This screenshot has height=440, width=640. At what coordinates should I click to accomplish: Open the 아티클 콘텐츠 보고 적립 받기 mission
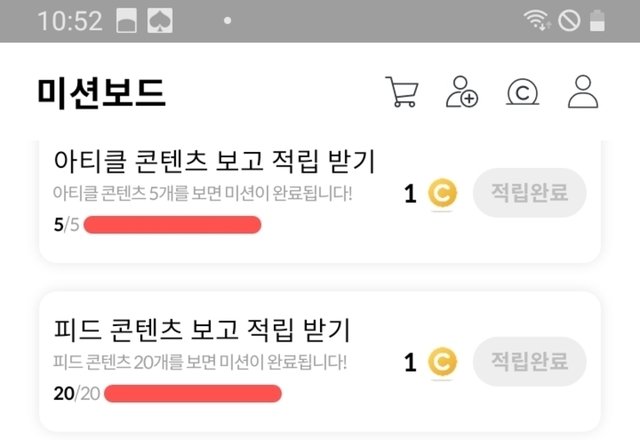coord(213,161)
